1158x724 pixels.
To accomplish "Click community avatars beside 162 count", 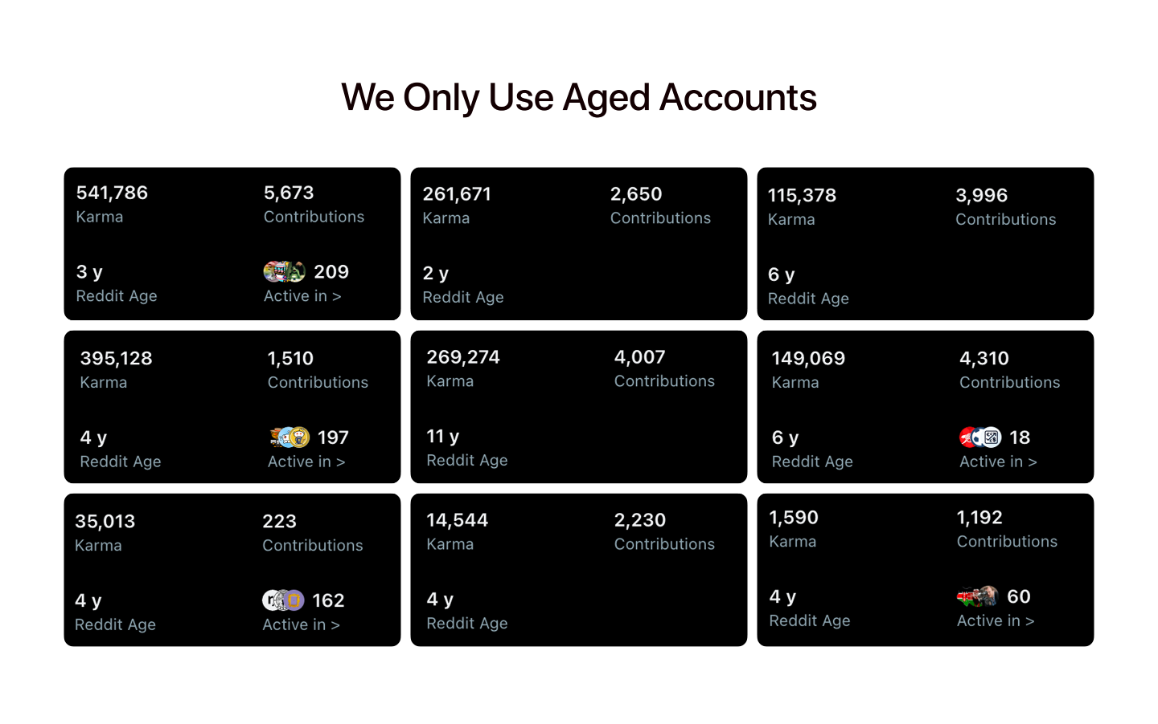I will click(x=284, y=600).
